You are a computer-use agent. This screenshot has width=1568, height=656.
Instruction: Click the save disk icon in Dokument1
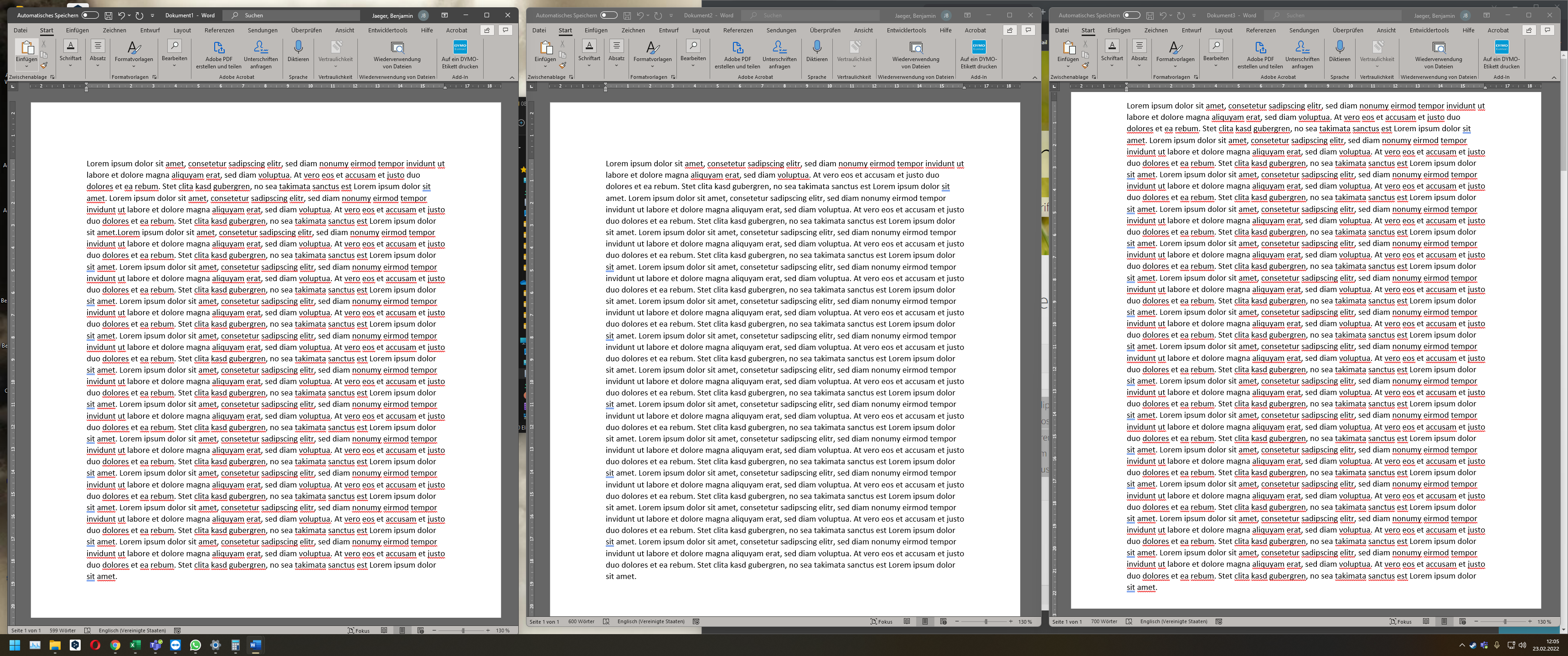coord(108,15)
